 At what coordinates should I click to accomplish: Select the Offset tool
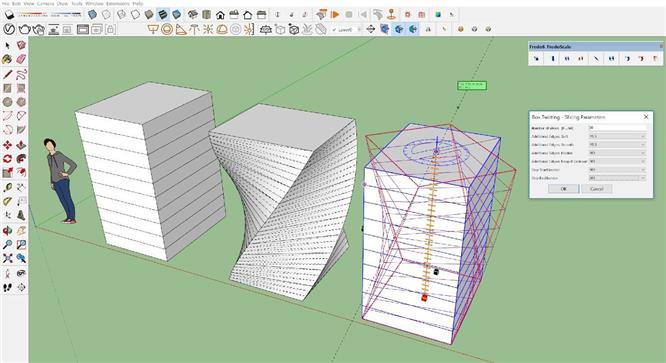click(x=21, y=172)
